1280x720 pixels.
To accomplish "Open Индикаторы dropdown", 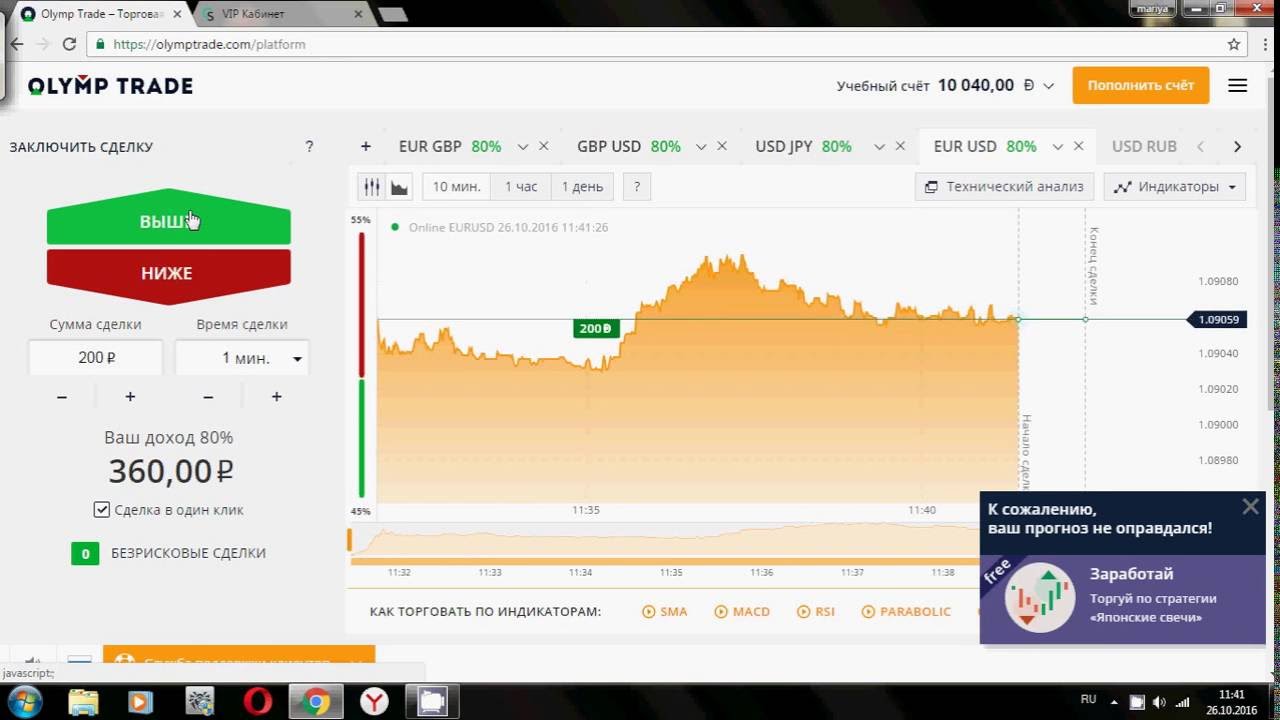I will click(x=1175, y=187).
